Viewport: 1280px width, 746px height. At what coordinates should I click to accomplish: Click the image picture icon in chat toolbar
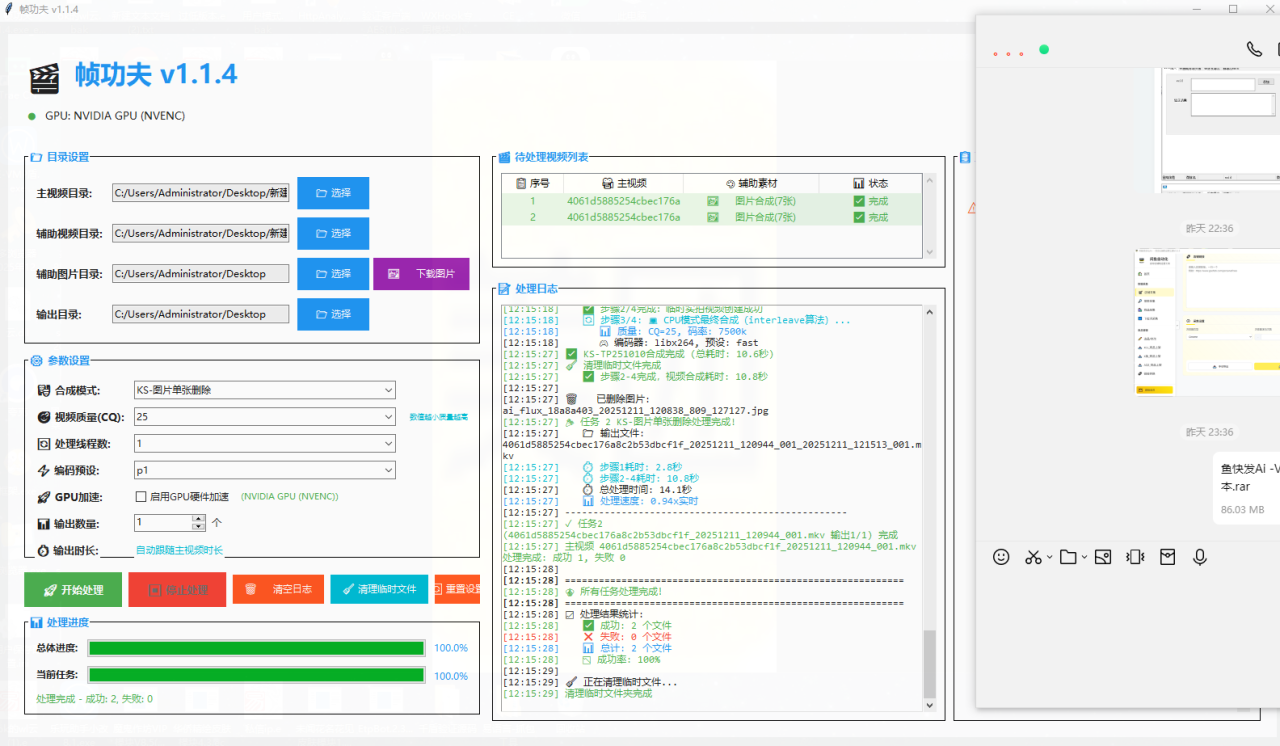[1102, 557]
